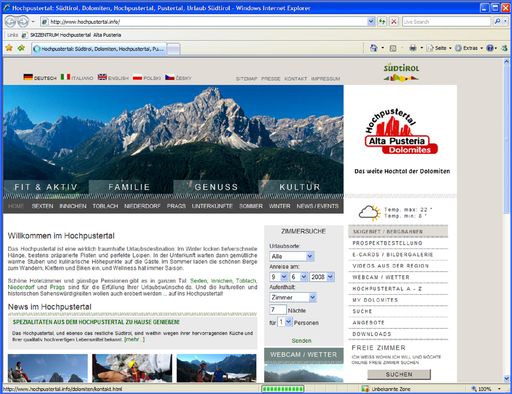The image size is (512, 394).
Task: Open the Favorites Center star icon
Action: pyautogui.click(x=9, y=48)
